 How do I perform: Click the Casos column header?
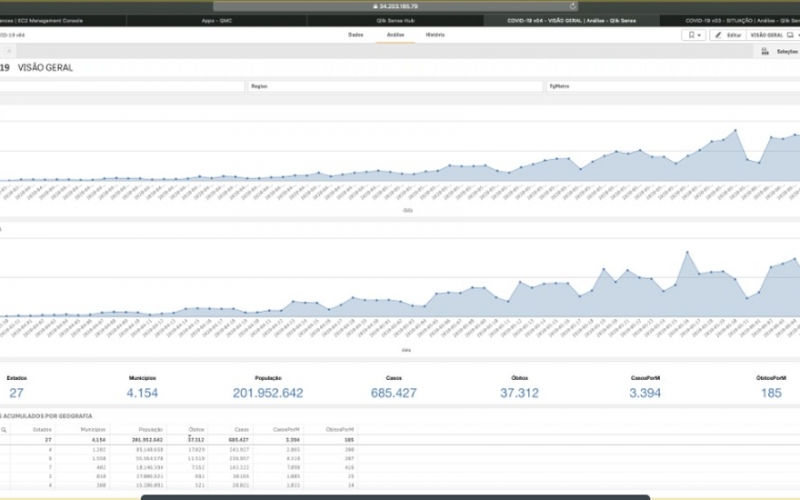[x=241, y=428]
